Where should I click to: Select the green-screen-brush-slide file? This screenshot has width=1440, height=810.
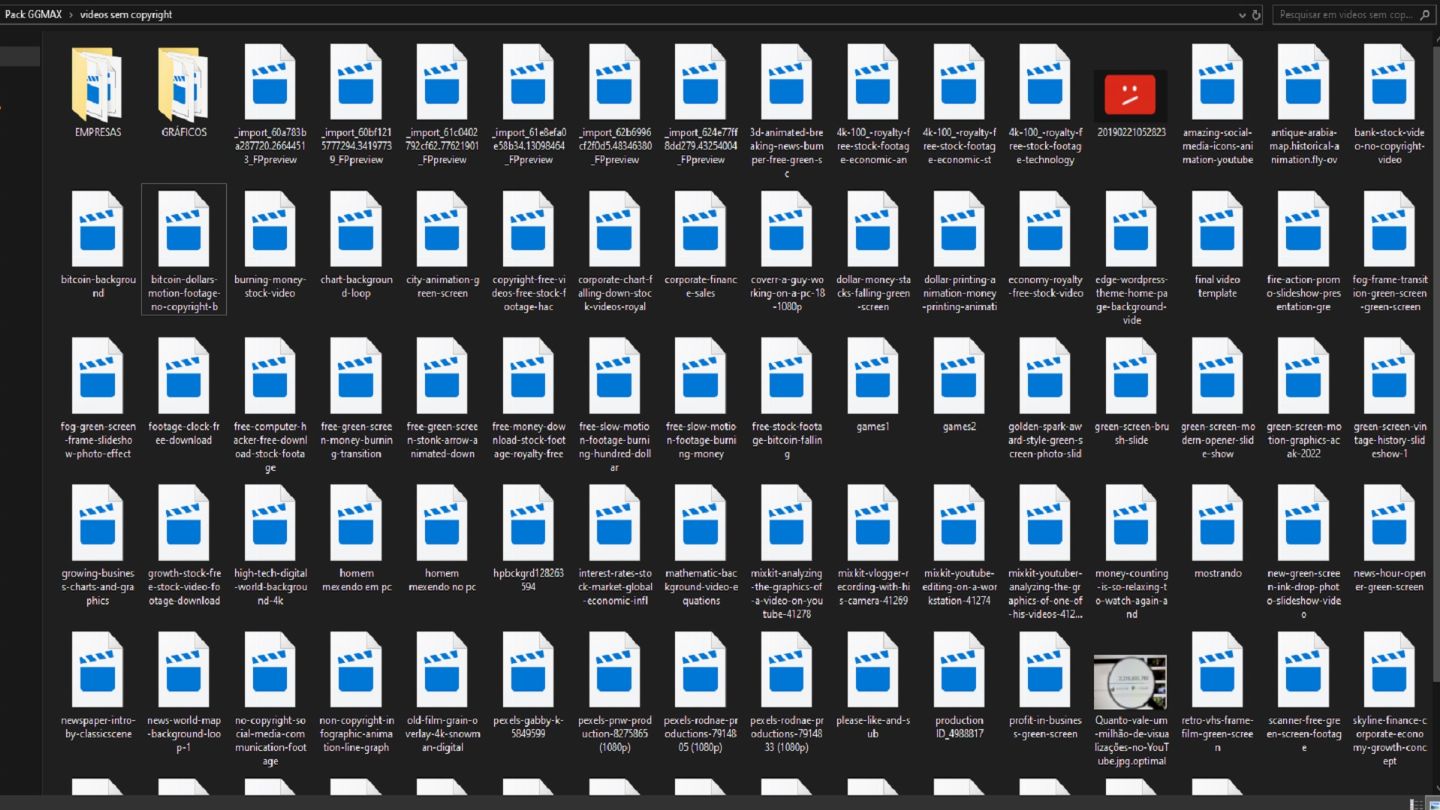[x=1131, y=392]
